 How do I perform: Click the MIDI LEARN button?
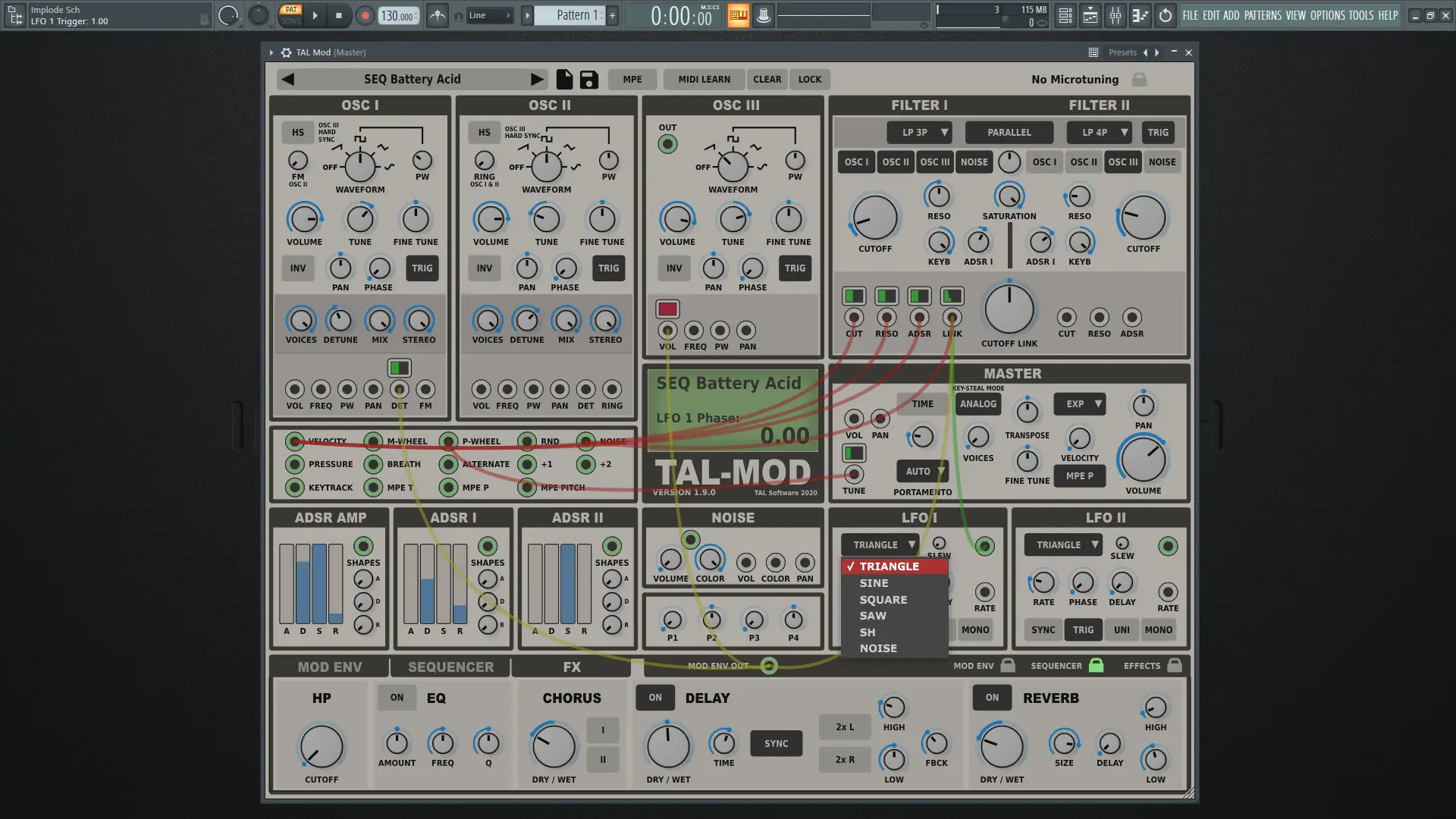[x=702, y=79]
